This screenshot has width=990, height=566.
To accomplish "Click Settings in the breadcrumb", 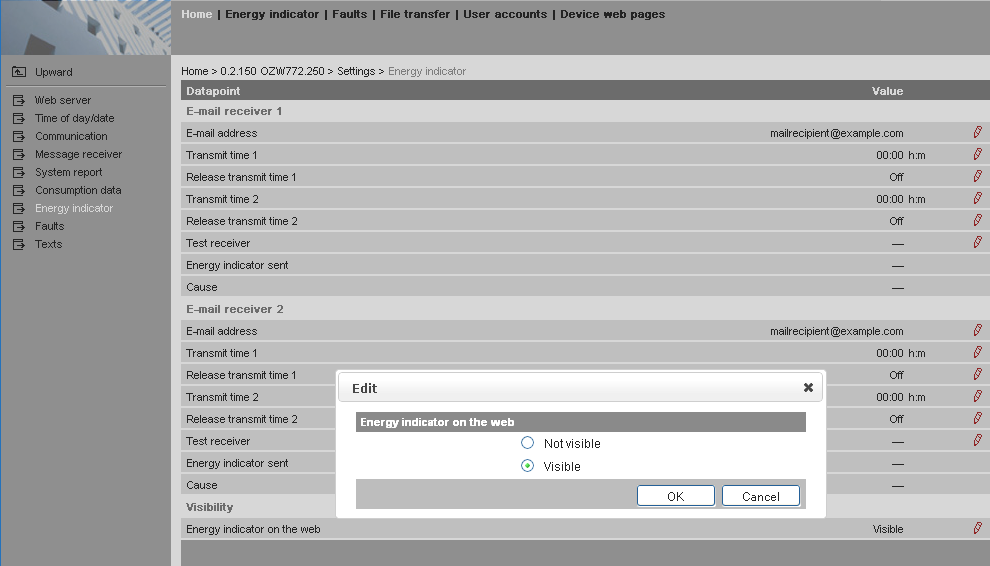I will coord(356,71).
